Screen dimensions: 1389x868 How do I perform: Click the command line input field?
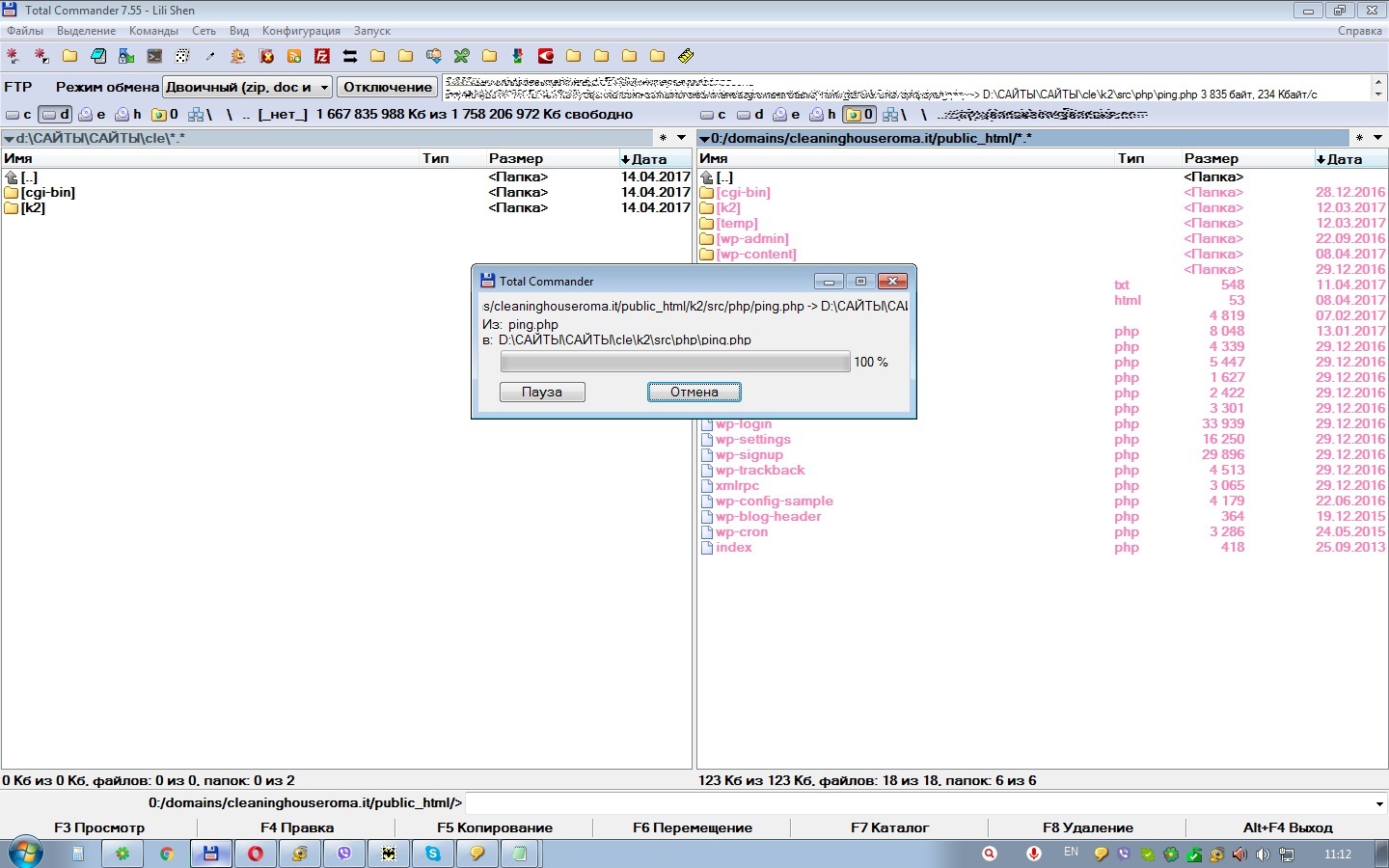coord(917,803)
